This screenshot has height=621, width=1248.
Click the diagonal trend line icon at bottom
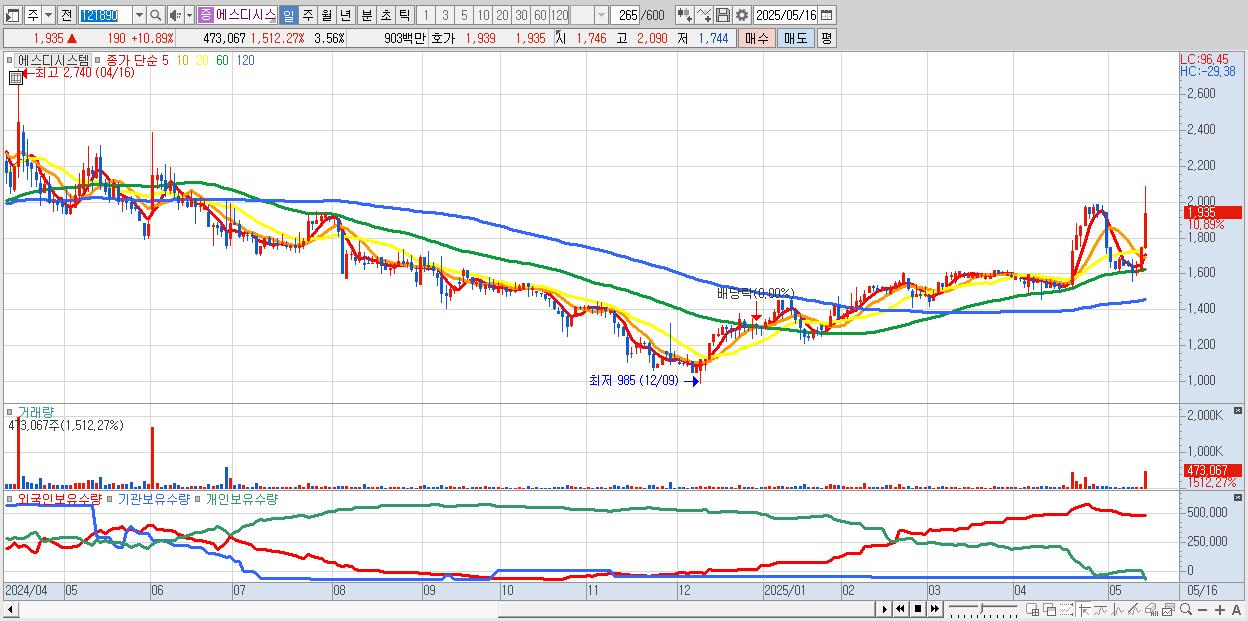point(1134,609)
